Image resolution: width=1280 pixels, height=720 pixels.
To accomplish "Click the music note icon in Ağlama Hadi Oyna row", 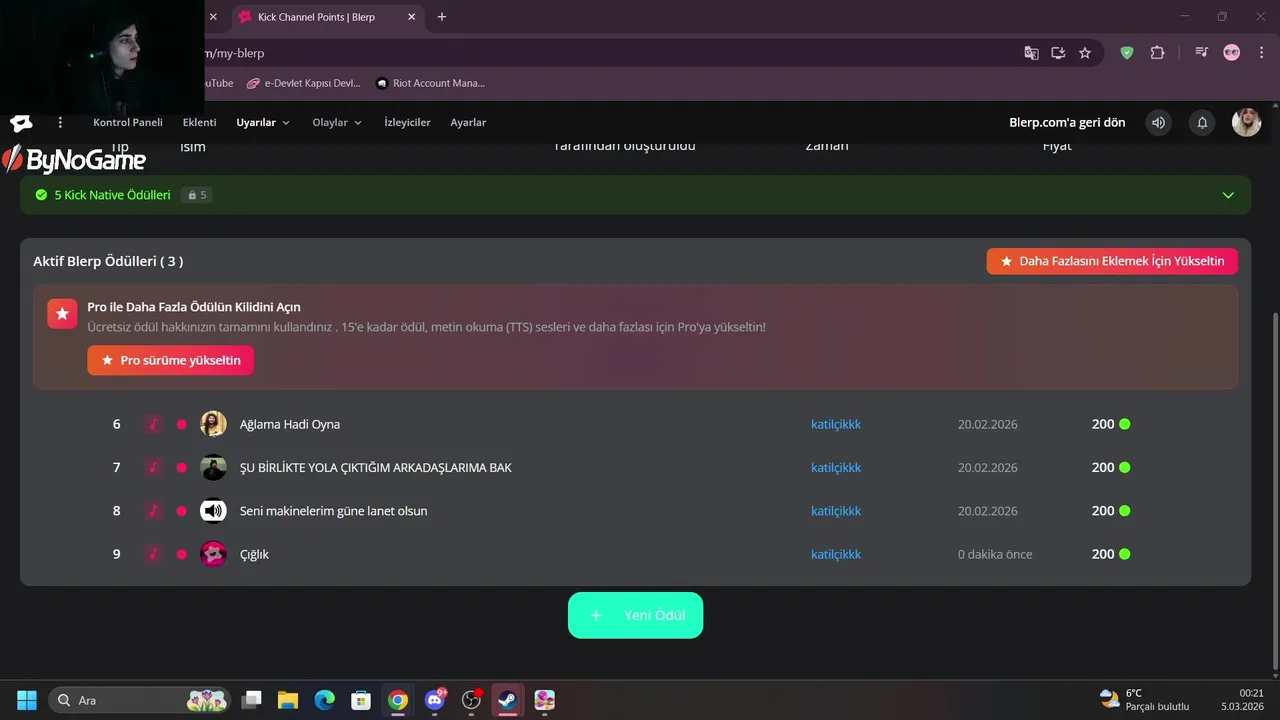I will [153, 424].
